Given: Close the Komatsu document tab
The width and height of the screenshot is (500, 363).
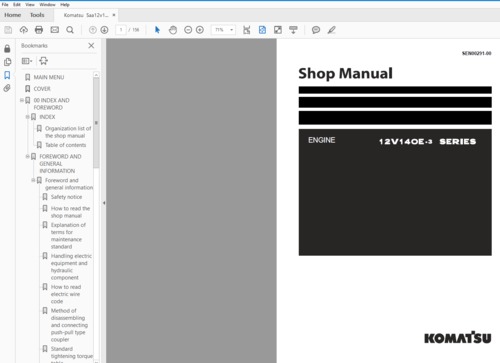Looking at the screenshot, I should click(x=114, y=15).
